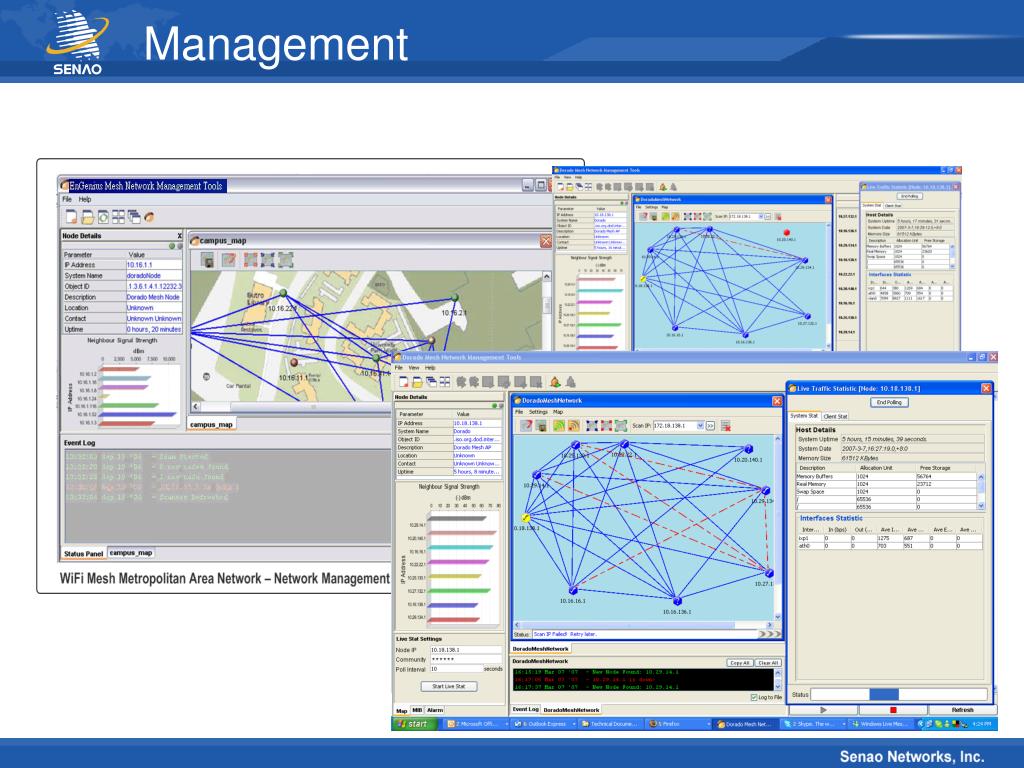
Task: Click the Clear All button
Action: click(768, 662)
